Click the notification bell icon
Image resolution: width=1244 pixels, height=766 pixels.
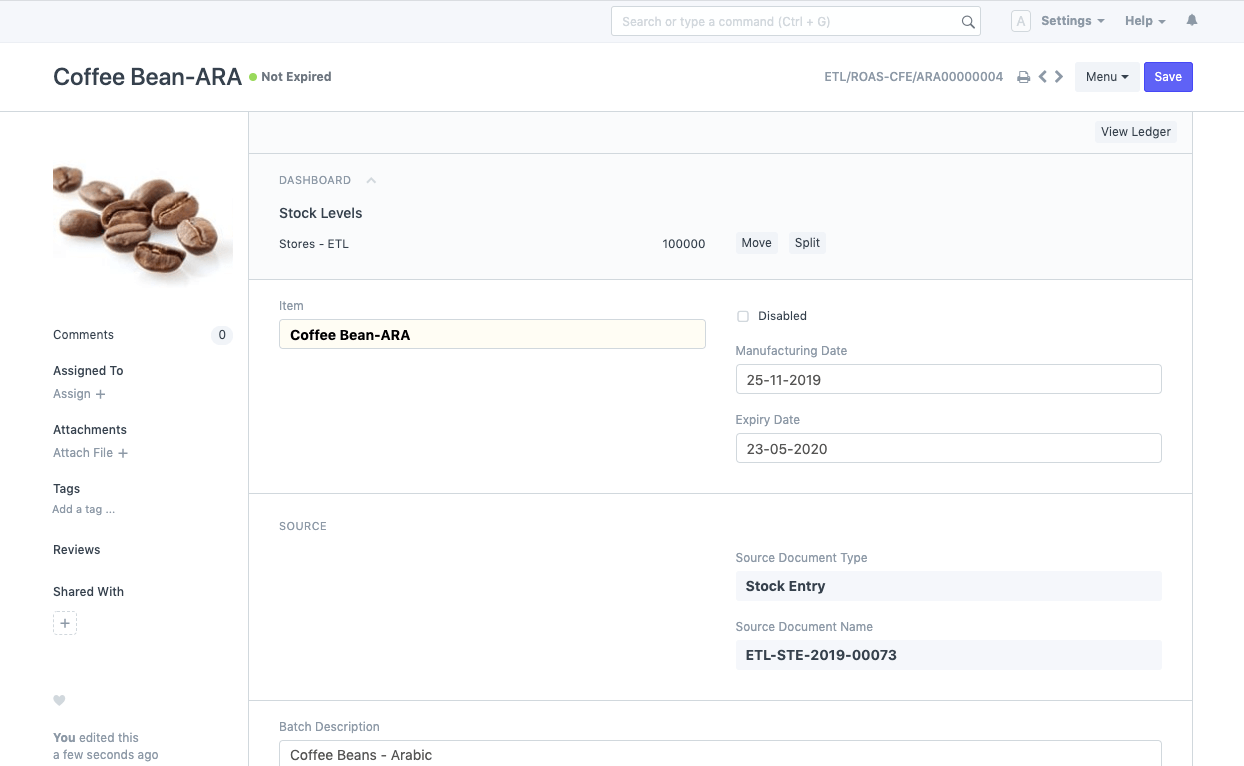coord(1191,21)
